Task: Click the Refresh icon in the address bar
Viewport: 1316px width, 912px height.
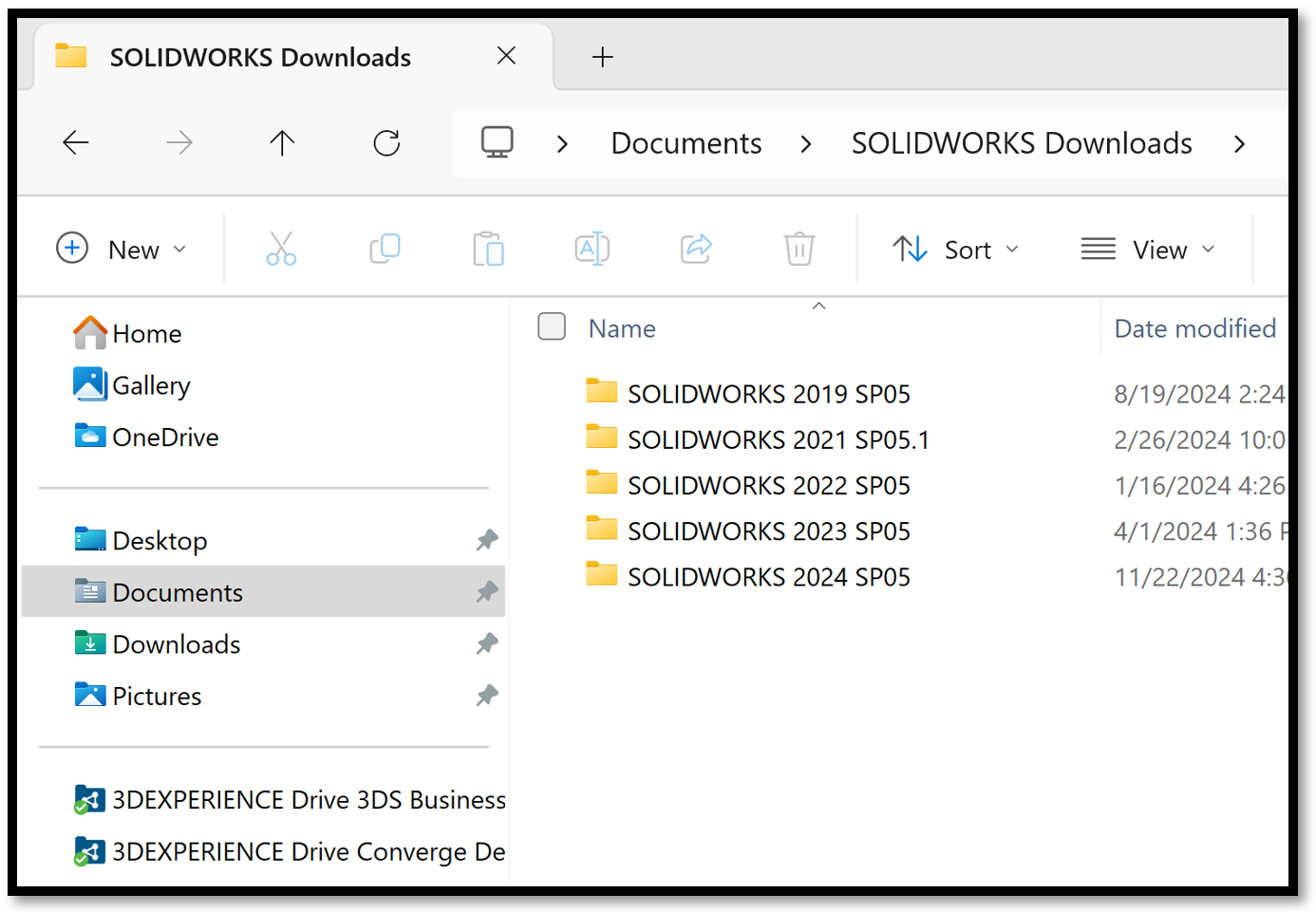Action: (385, 143)
